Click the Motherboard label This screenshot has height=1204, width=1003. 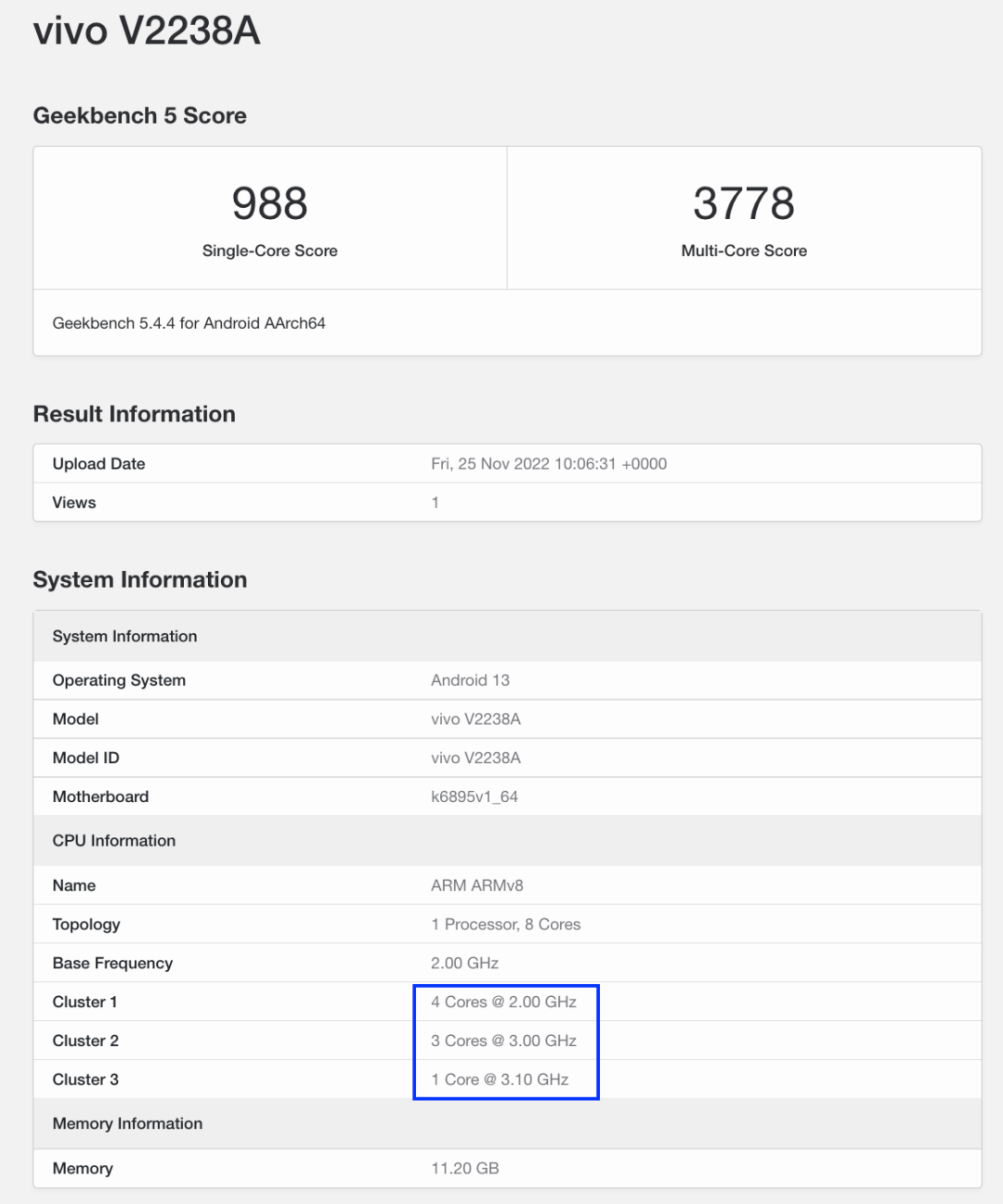click(100, 796)
